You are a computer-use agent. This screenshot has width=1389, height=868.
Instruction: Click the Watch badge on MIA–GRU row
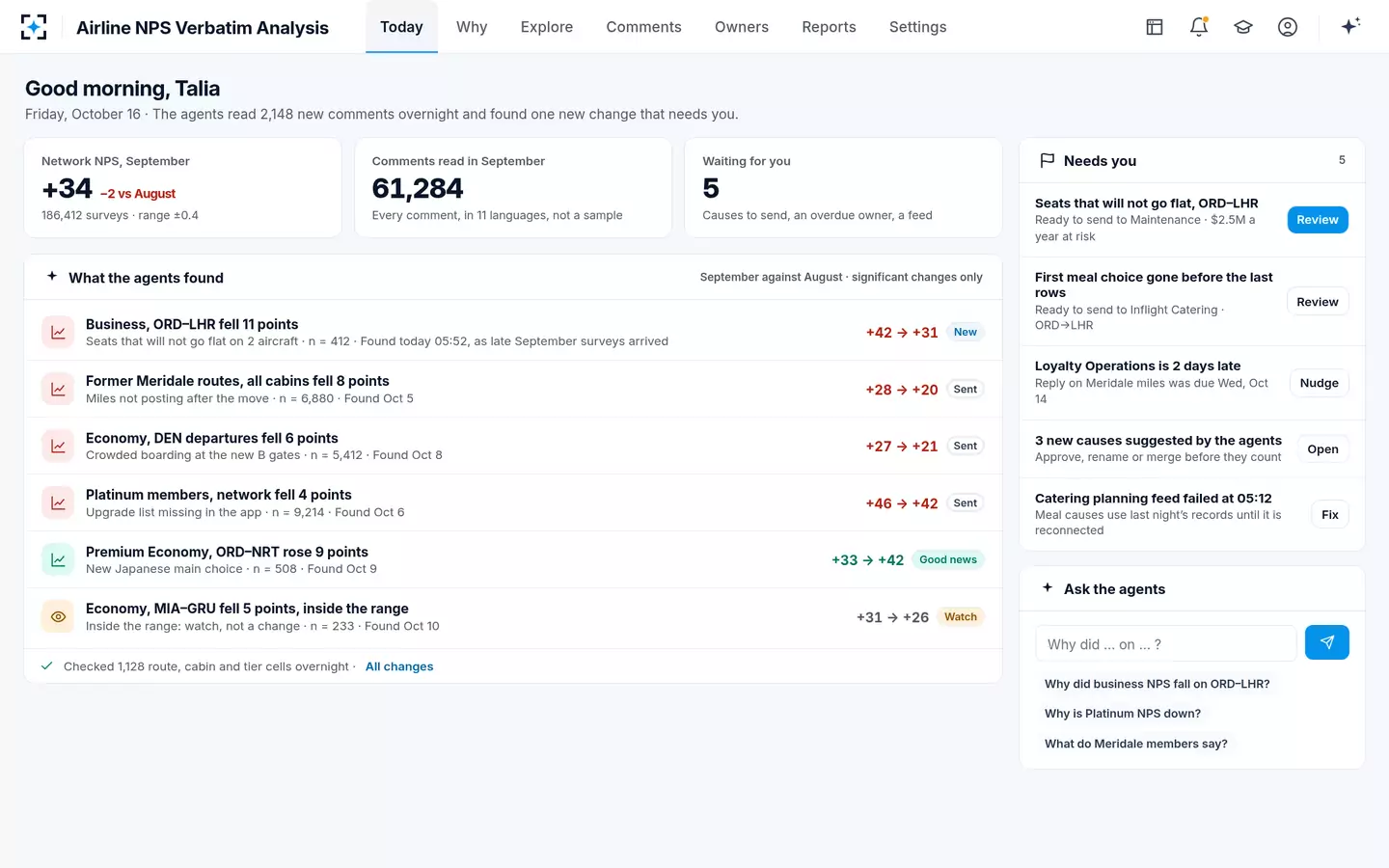click(961, 617)
